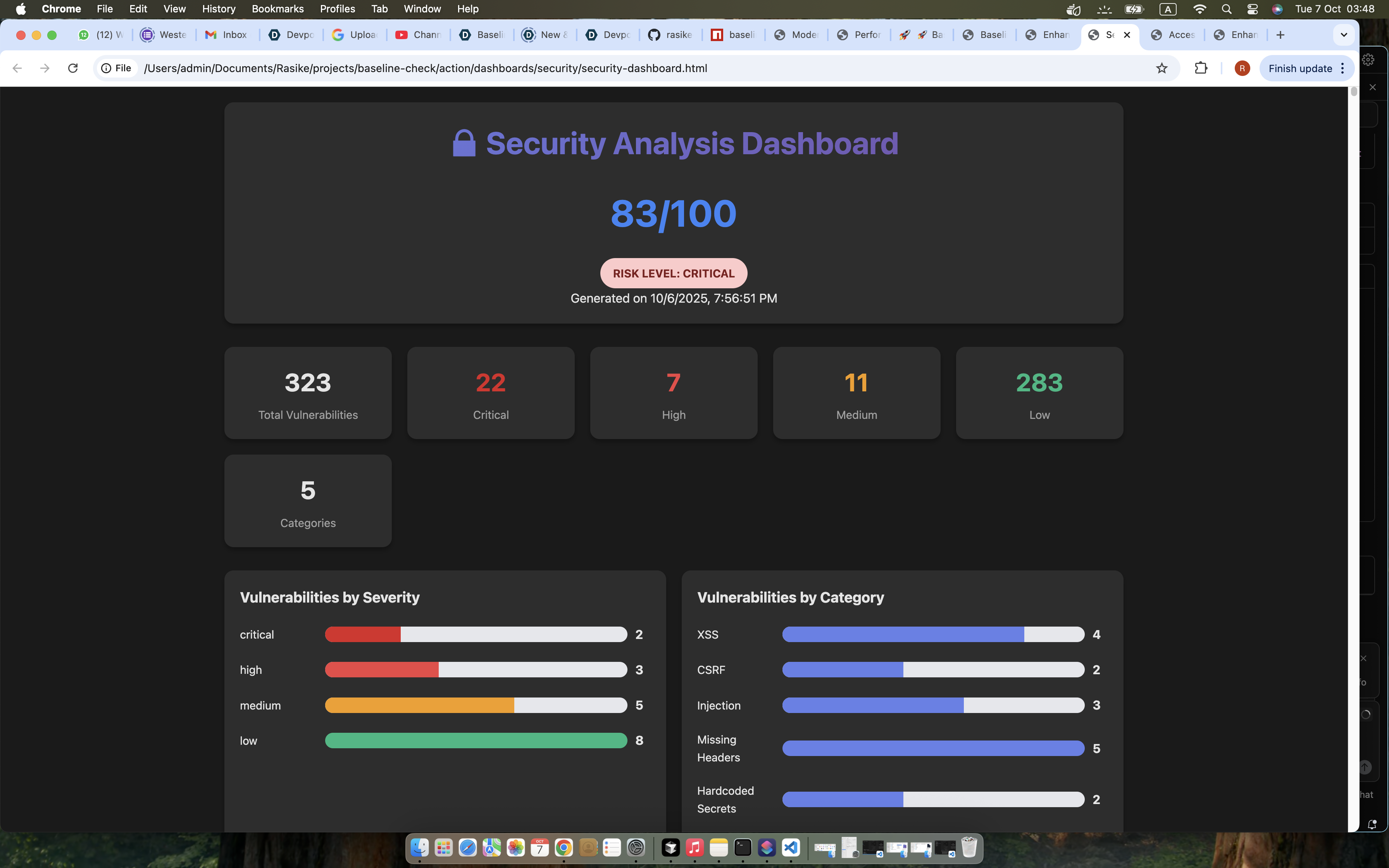The width and height of the screenshot is (1389, 868).
Task: Click the profile avatar R icon
Action: click(x=1241, y=68)
